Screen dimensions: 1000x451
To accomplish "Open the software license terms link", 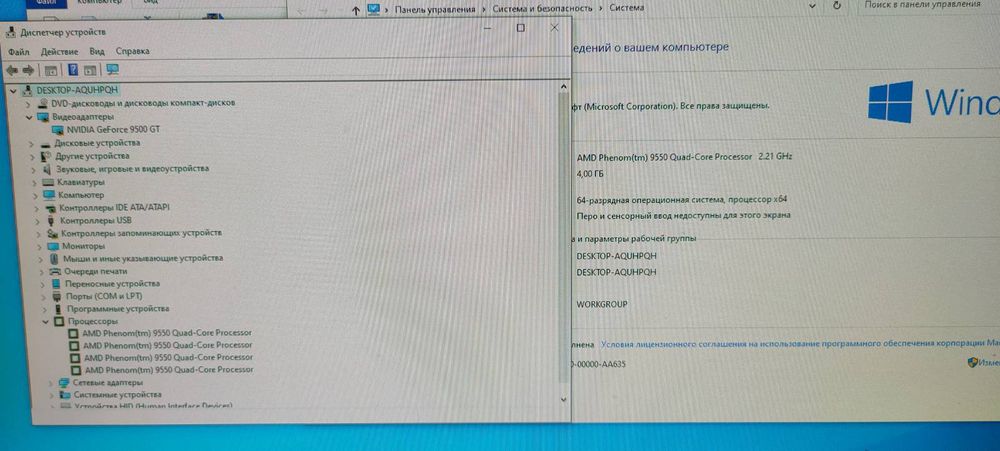I will [800, 344].
